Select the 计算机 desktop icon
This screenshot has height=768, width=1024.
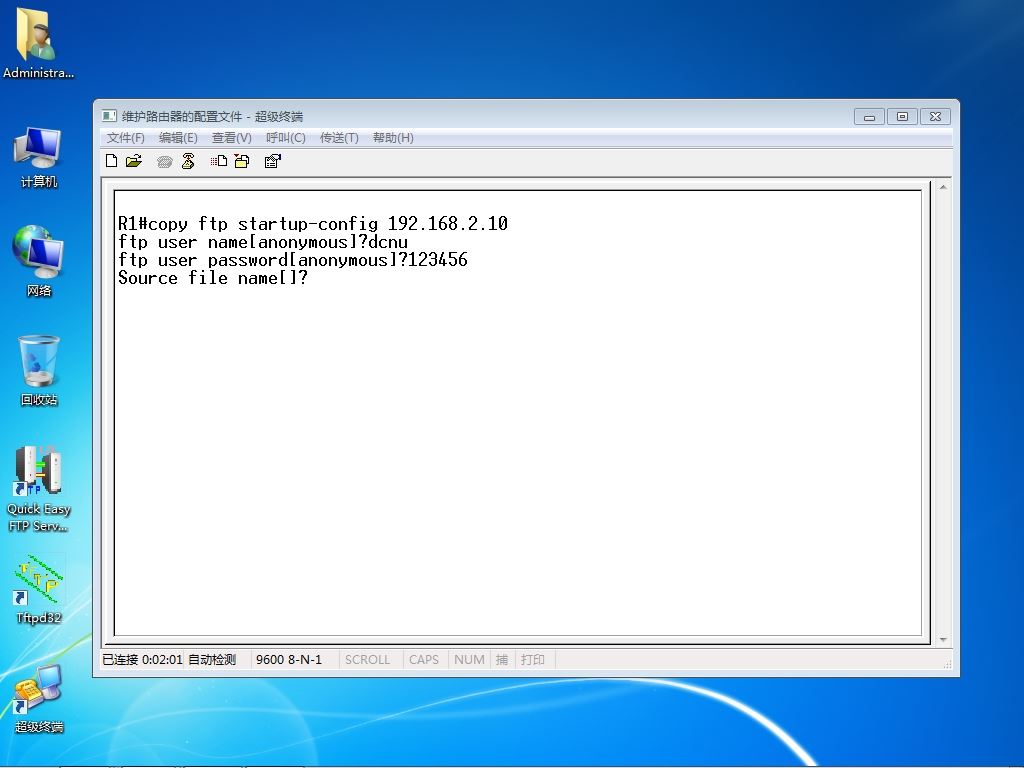(39, 157)
